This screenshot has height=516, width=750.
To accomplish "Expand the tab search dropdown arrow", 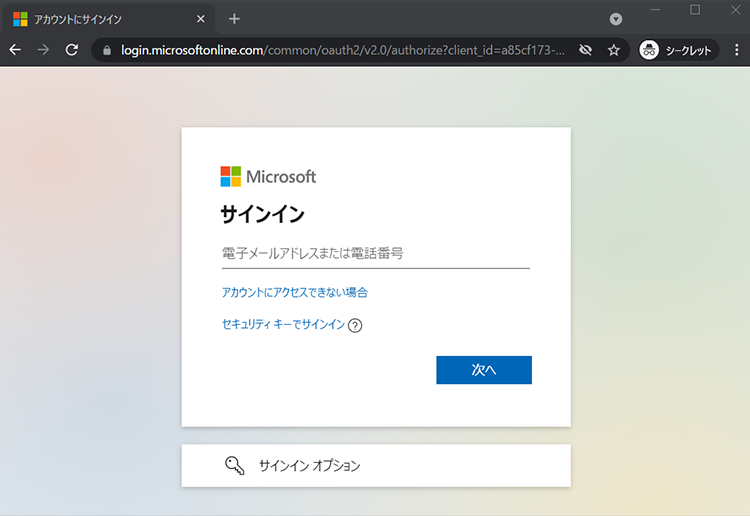I will [x=616, y=19].
